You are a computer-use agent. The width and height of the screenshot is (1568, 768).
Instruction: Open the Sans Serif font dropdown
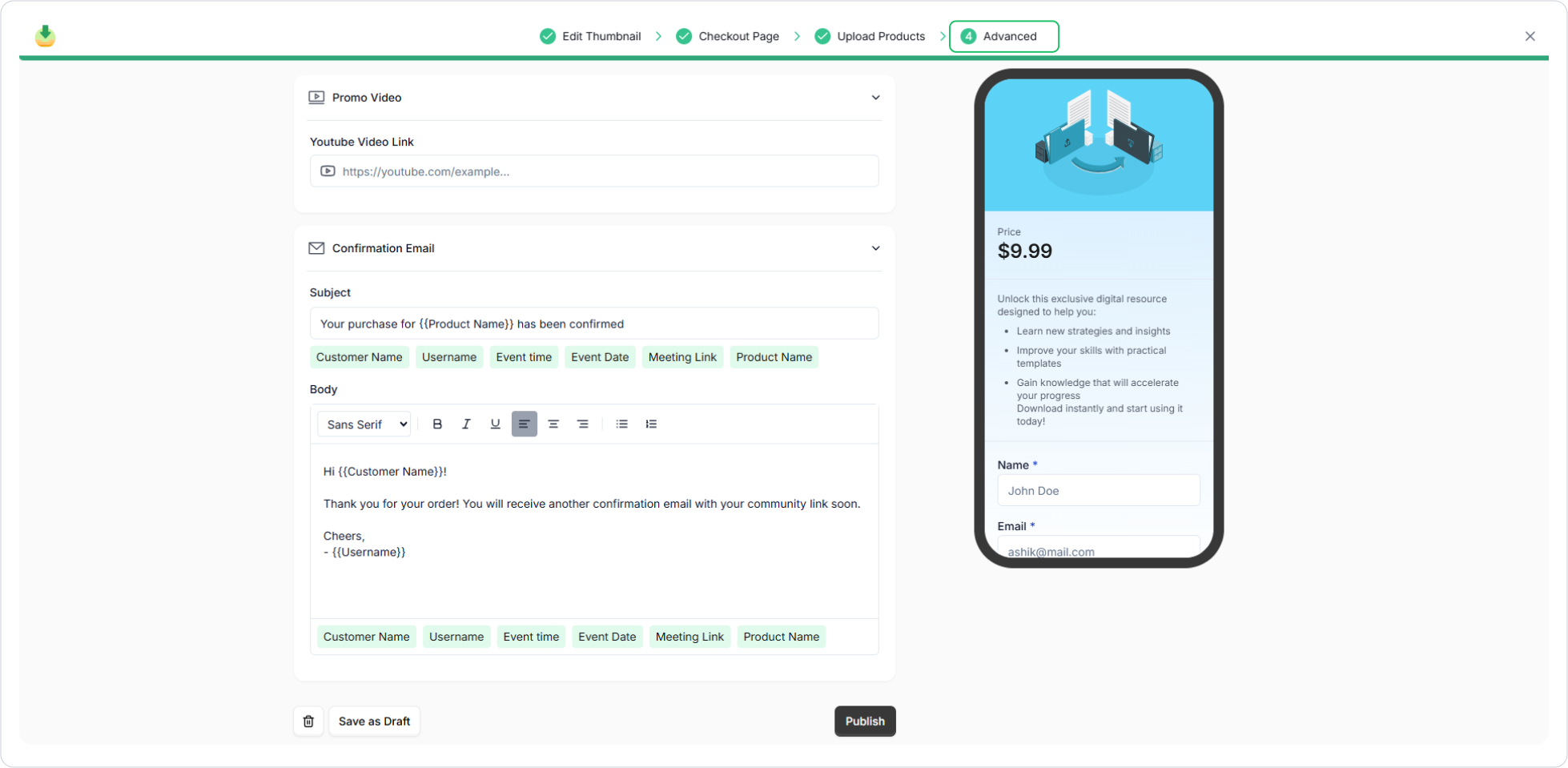[x=365, y=424]
